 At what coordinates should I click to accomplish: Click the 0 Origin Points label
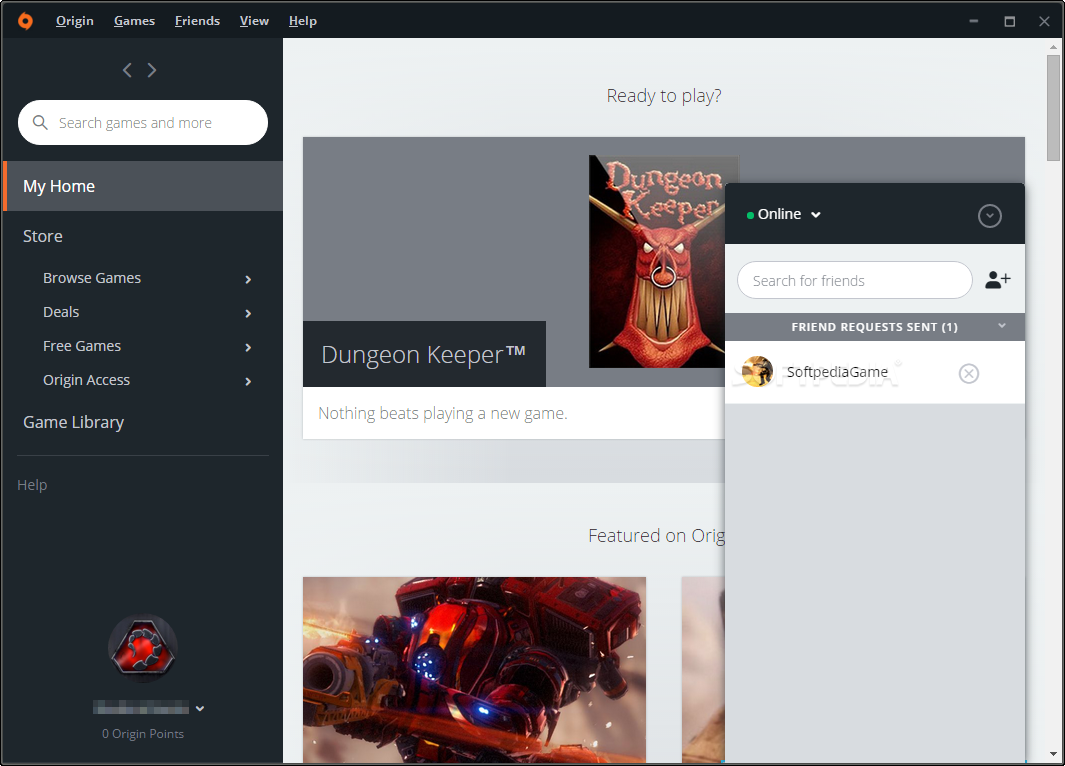143,733
